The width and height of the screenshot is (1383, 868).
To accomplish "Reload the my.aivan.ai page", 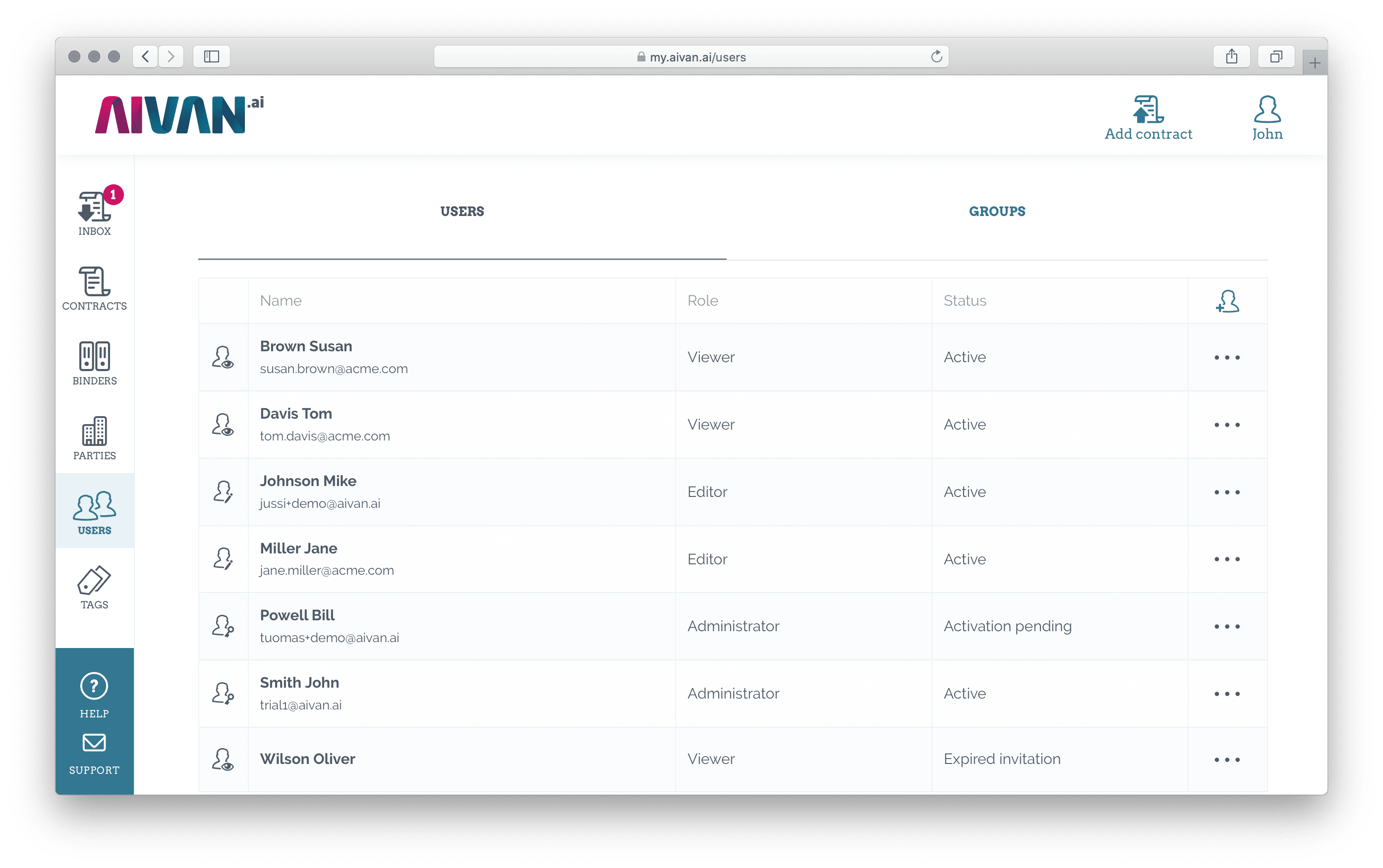I will 937,56.
